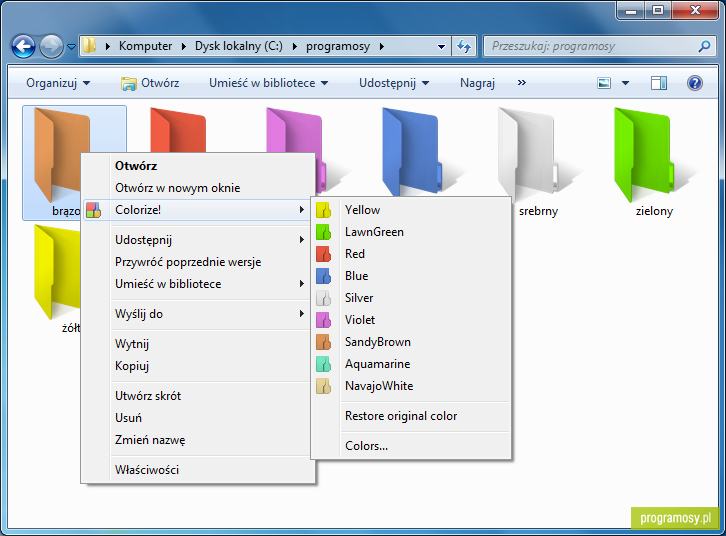
Task: Open Explorer help question mark icon
Action: [x=695, y=83]
